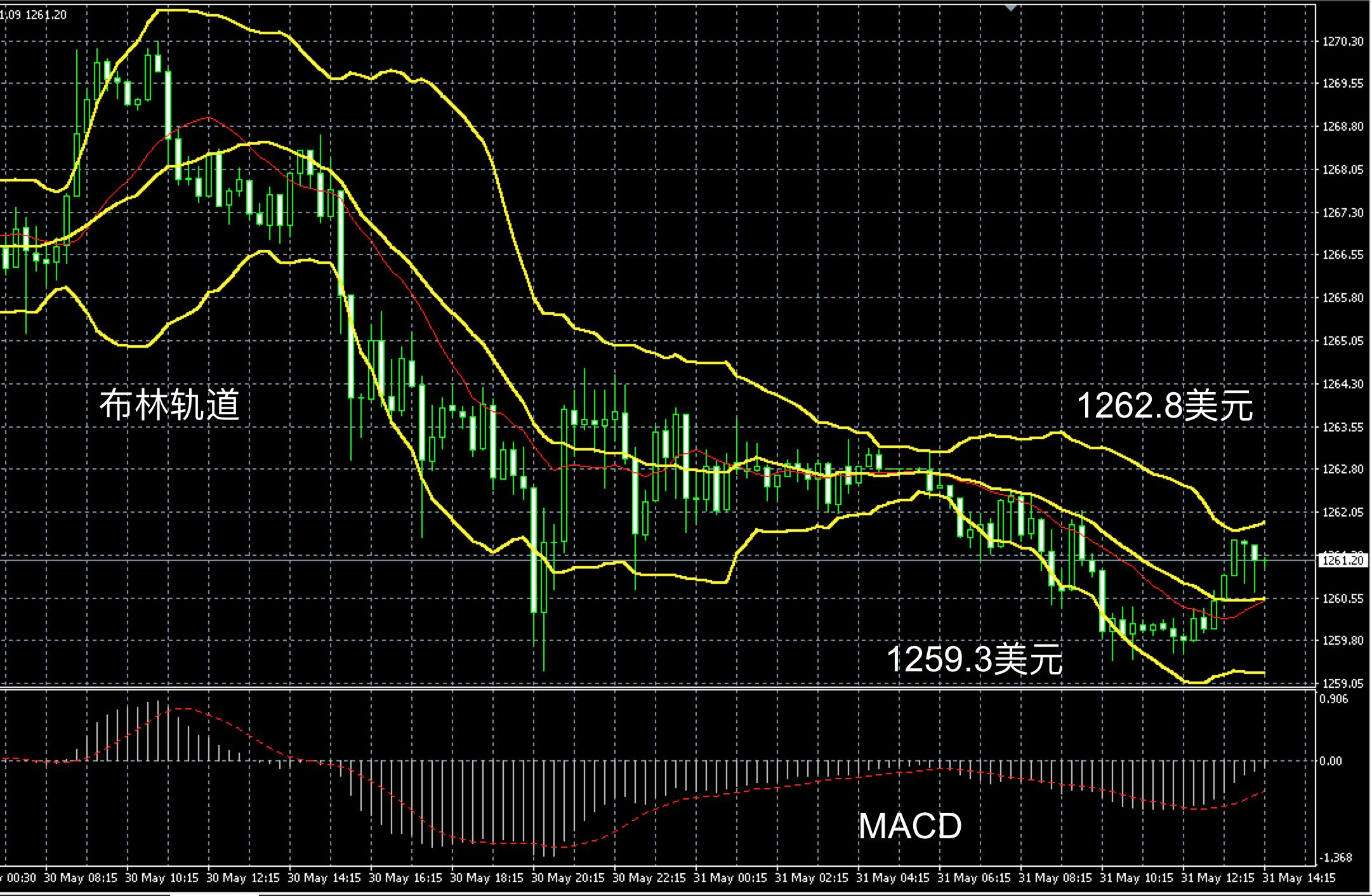This screenshot has height=896, width=1372.
Task: Click the 1262.05 price axis label
Action: pos(1343,512)
